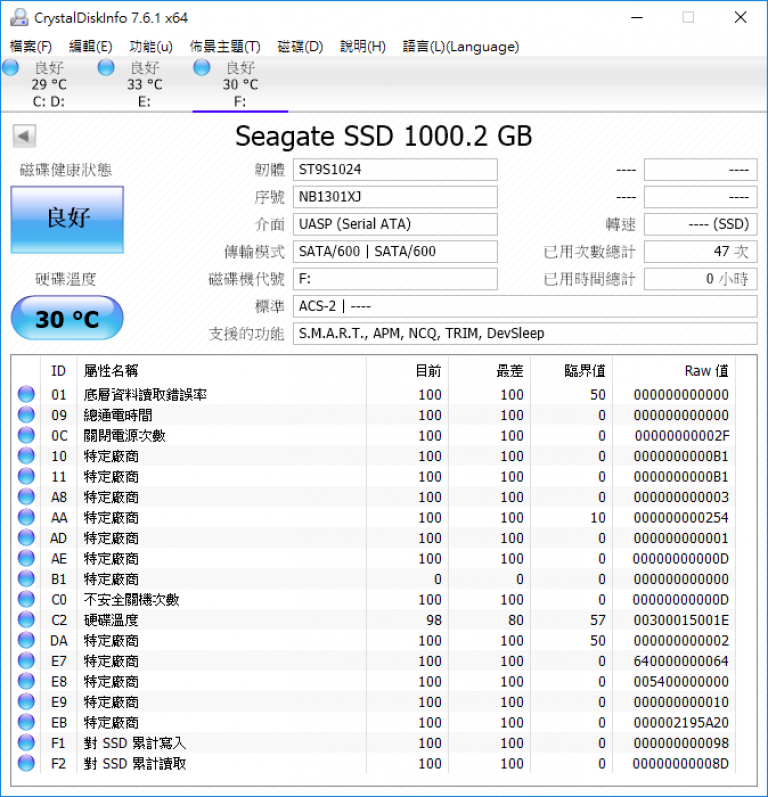Click raw value 00300015001E
Screen dimensions: 768x797
point(681,620)
